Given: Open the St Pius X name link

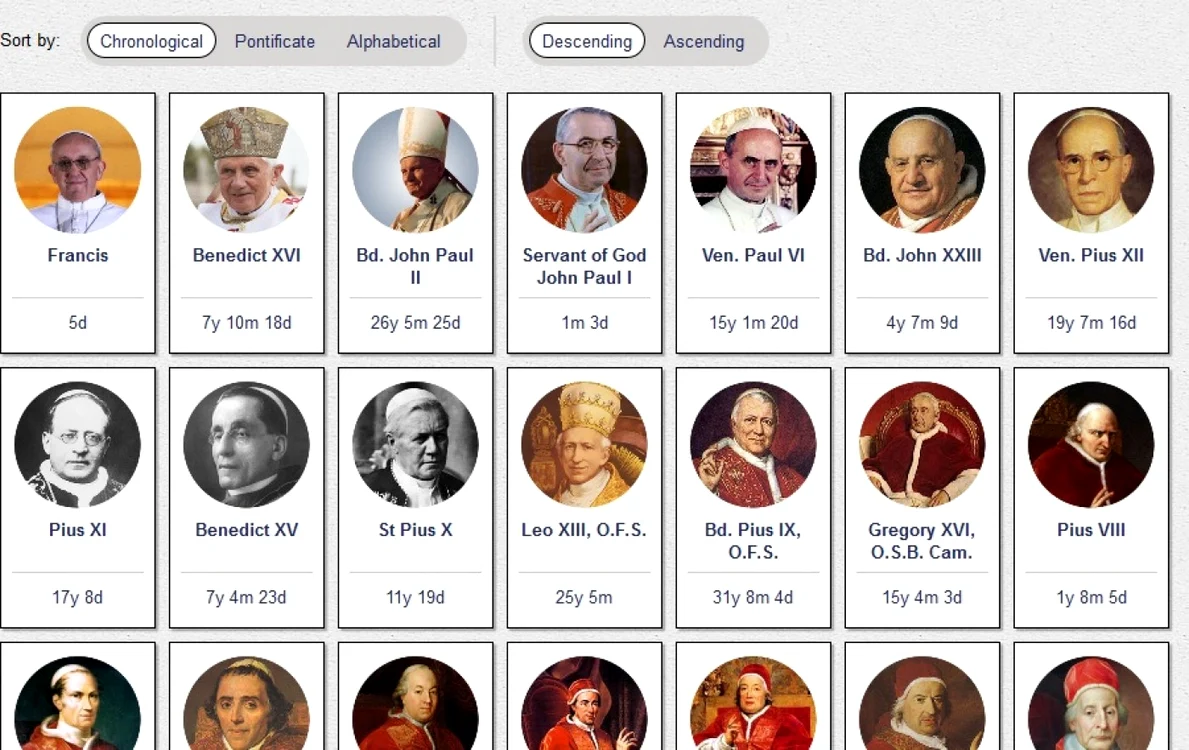Looking at the screenshot, I should [416, 529].
